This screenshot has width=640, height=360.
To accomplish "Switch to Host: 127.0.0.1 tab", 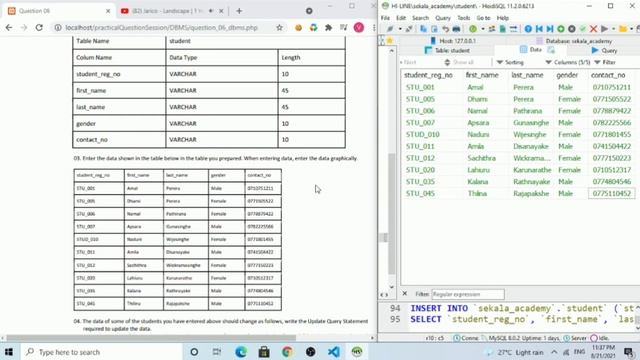I will (453, 41).
